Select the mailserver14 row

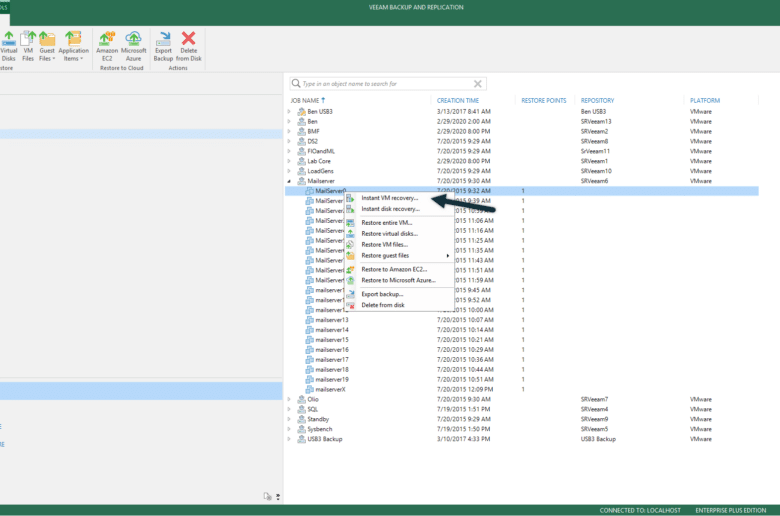point(521,330)
